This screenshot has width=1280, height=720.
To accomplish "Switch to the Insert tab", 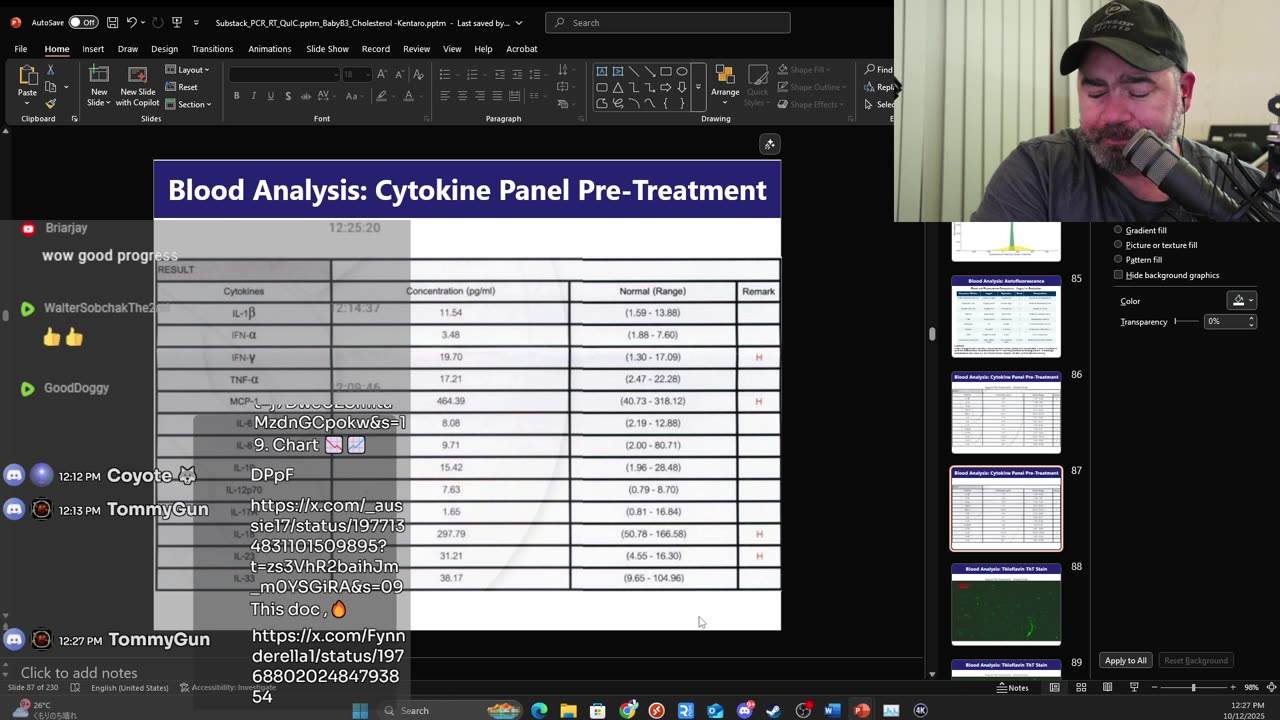I will point(93,48).
